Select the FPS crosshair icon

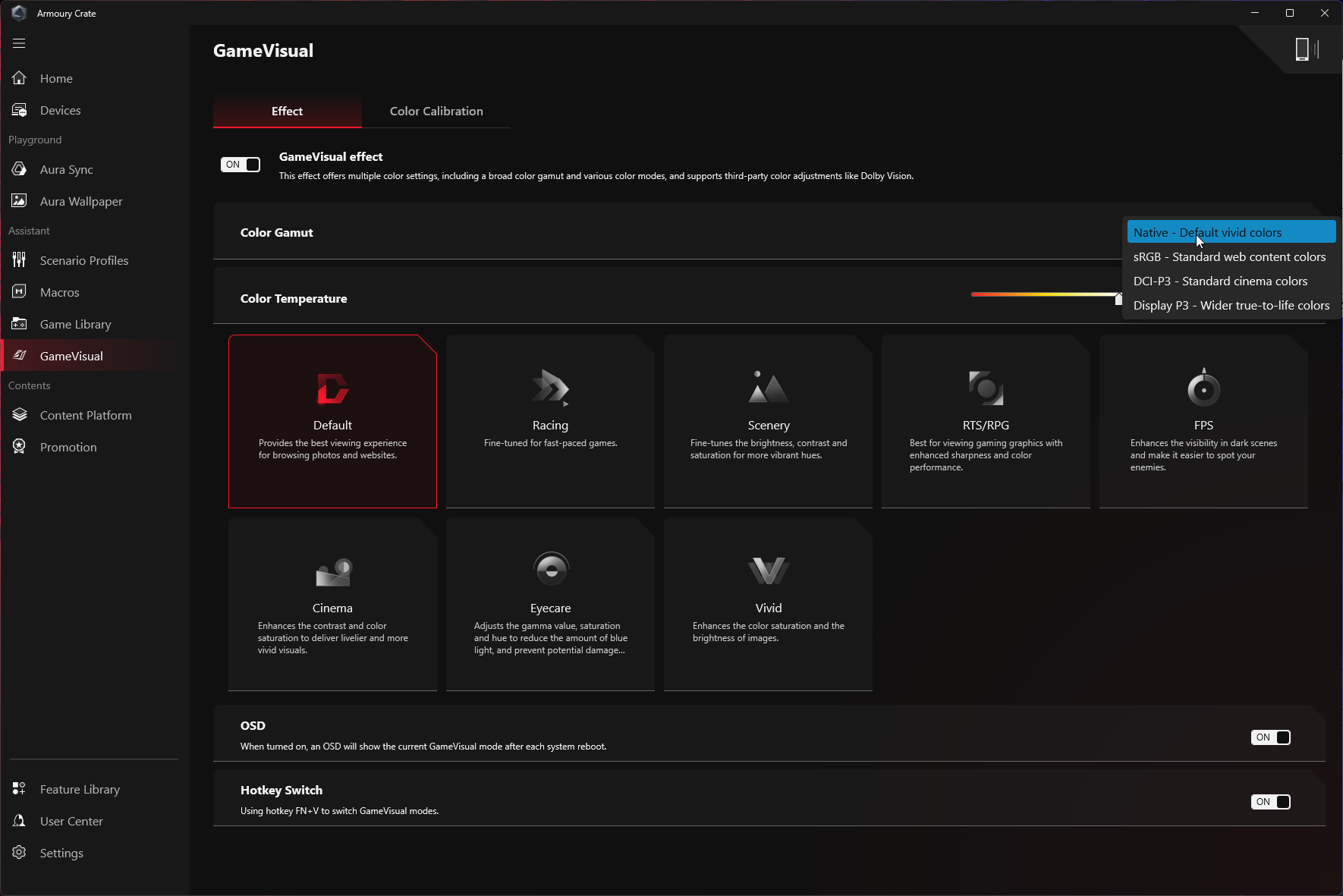(x=1203, y=387)
